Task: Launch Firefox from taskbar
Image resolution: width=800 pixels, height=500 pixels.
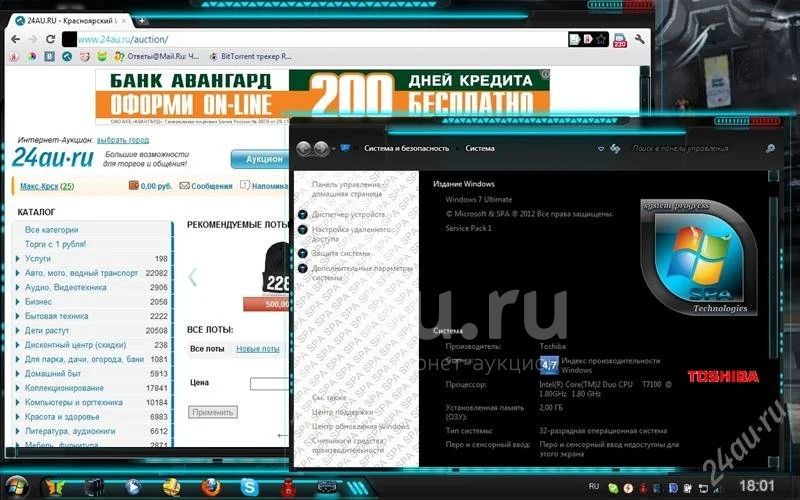Action: point(210,487)
